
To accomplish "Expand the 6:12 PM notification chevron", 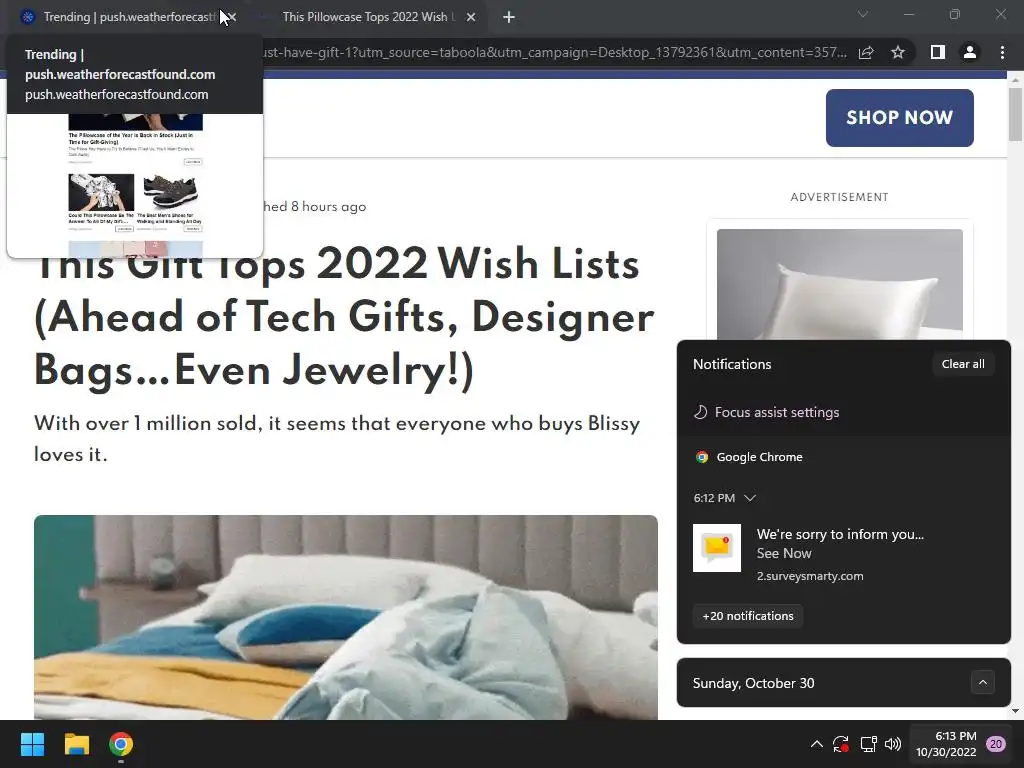I will coord(750,498).
